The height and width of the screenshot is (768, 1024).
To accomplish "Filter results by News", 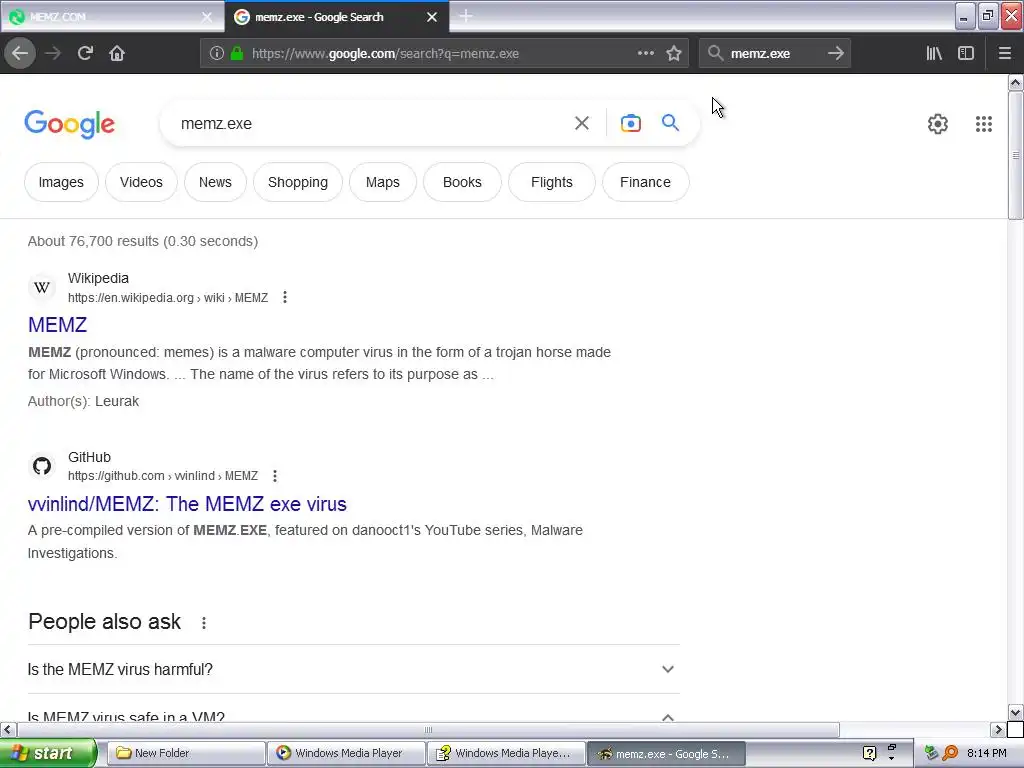I will (215, 182).
